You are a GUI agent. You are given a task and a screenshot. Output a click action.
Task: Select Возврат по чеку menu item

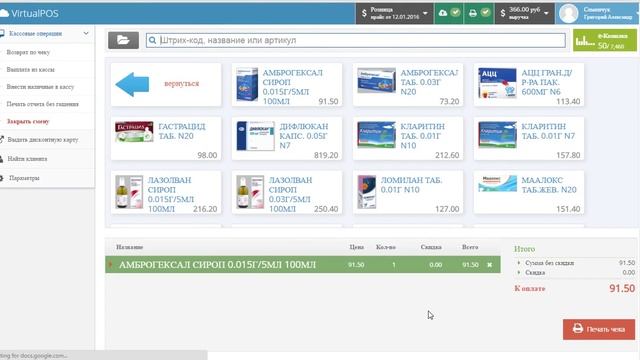coord(28,52)
